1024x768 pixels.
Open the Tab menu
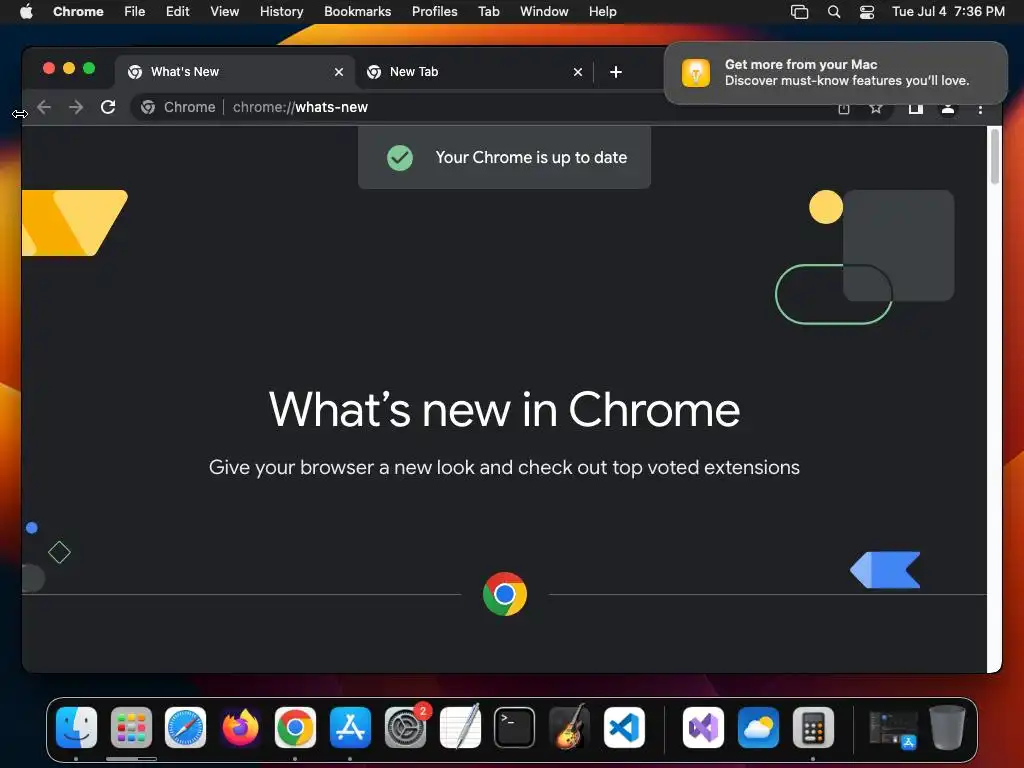click(x=488, y=12)
